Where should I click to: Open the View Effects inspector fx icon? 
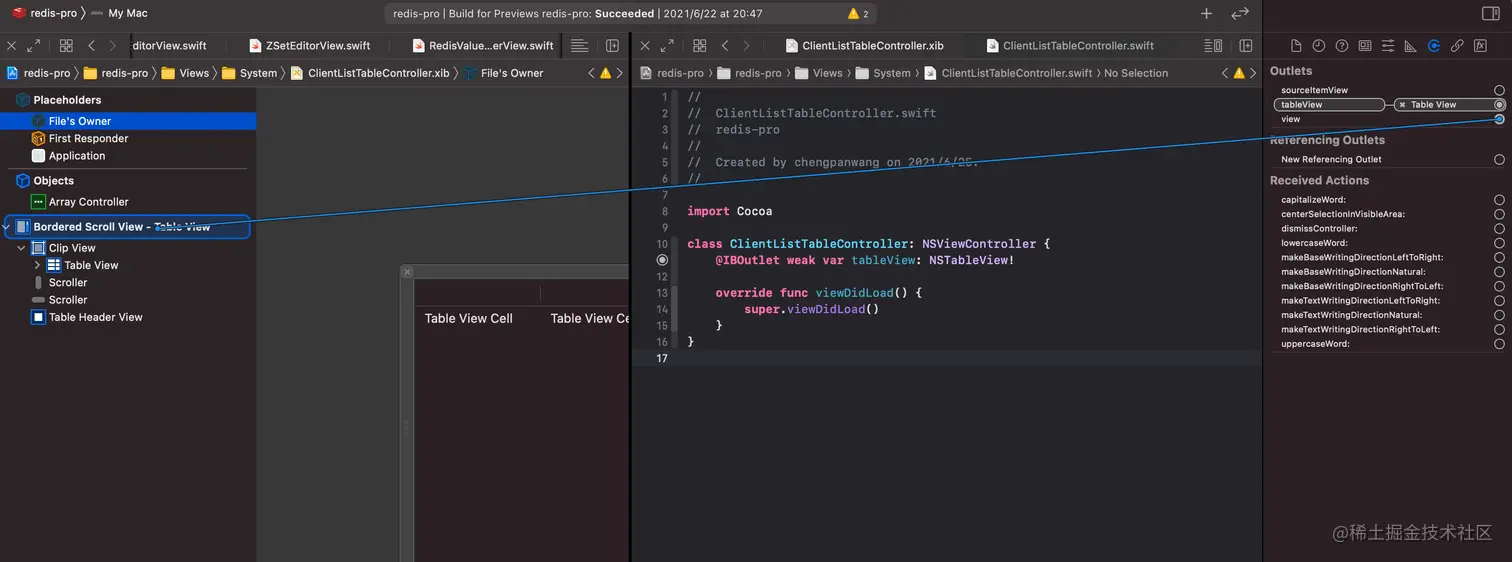(x=1480, y=46)
